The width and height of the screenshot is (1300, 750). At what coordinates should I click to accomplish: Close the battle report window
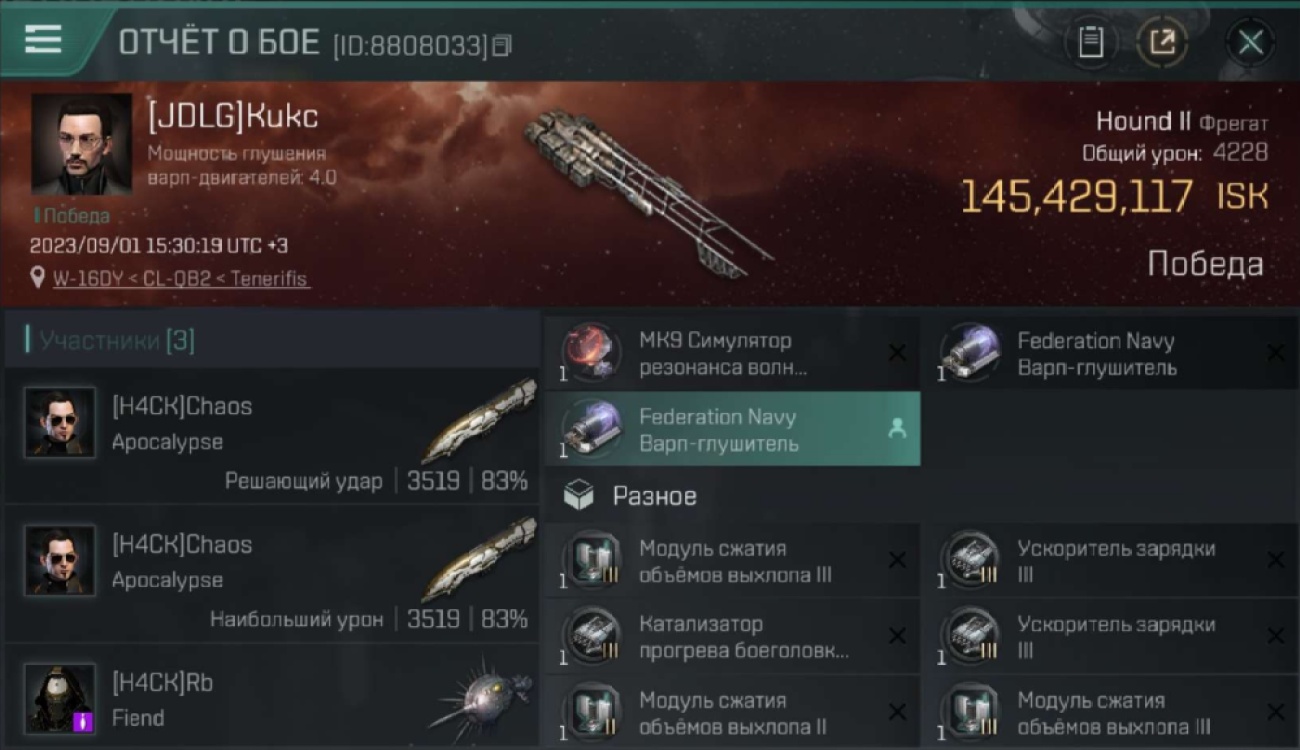(1250, 42)
